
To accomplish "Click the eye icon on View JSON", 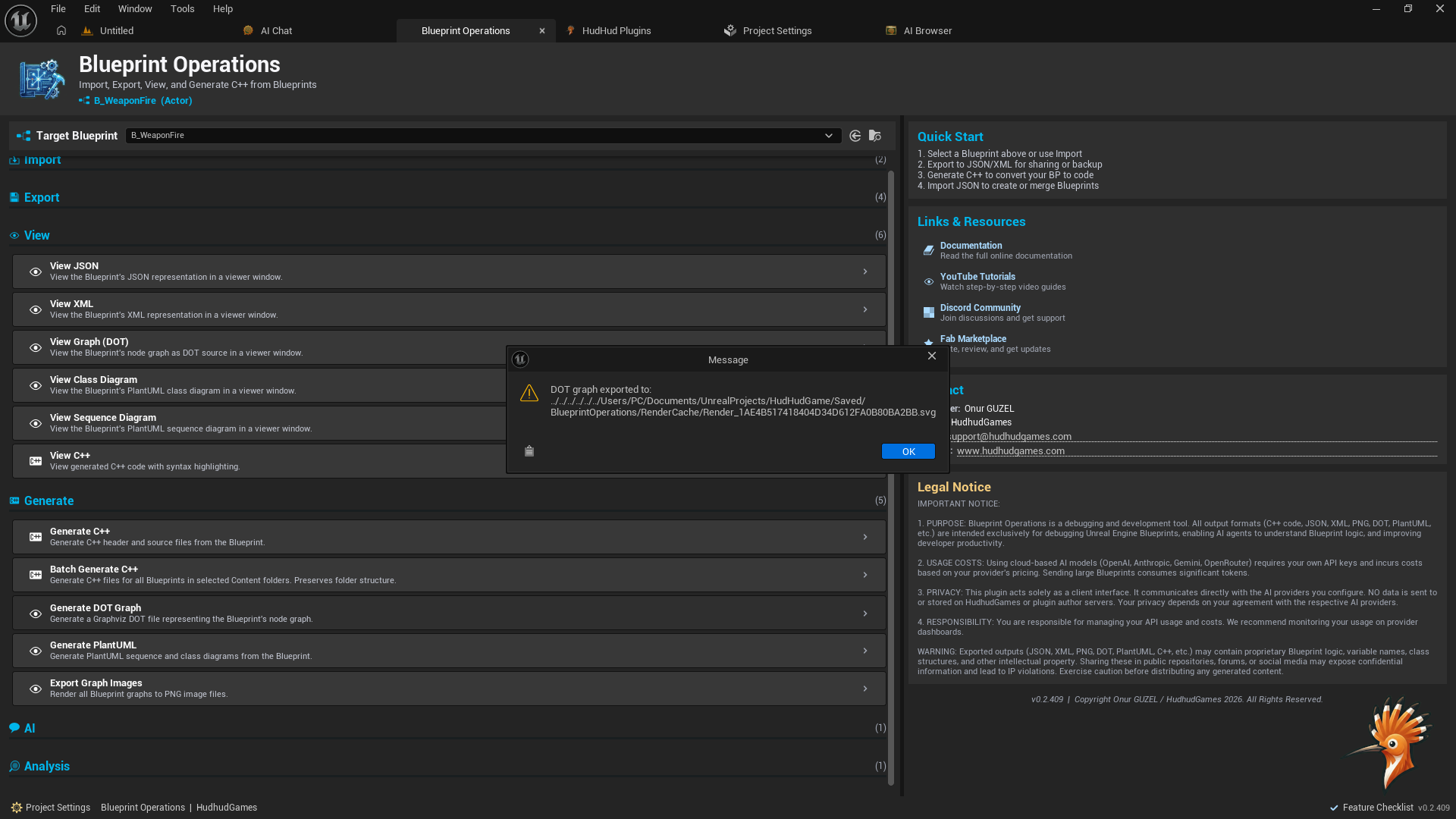I will [36, 271].
